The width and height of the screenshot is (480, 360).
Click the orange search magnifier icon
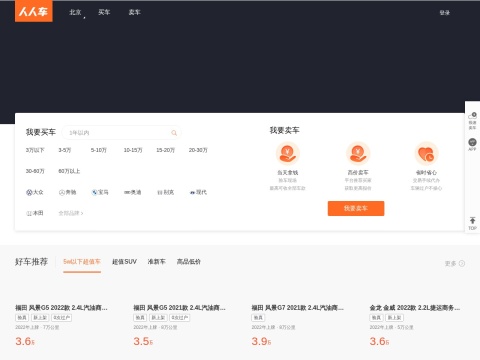point(174,133)
